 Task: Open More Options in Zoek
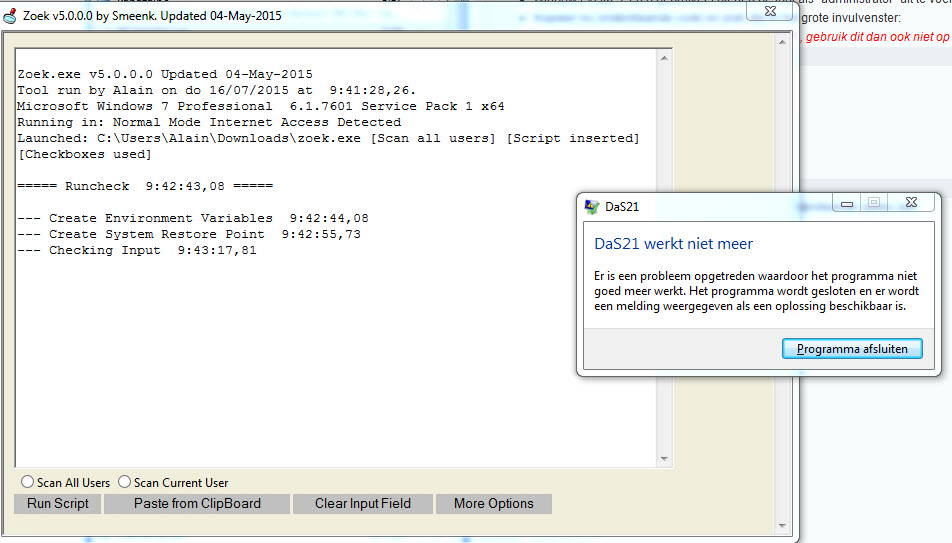pyautogui.click(x=494, y=504)
